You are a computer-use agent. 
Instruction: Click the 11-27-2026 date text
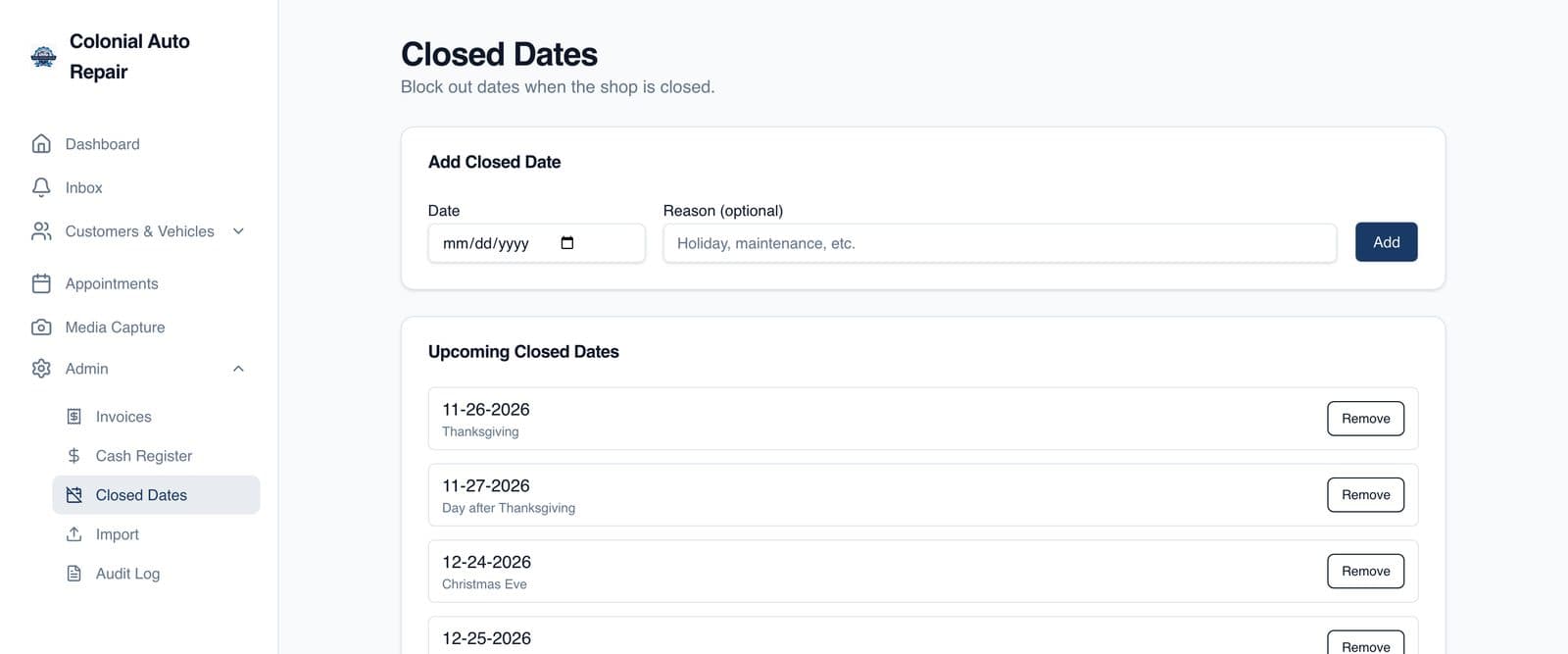click(x=486, y=486)
